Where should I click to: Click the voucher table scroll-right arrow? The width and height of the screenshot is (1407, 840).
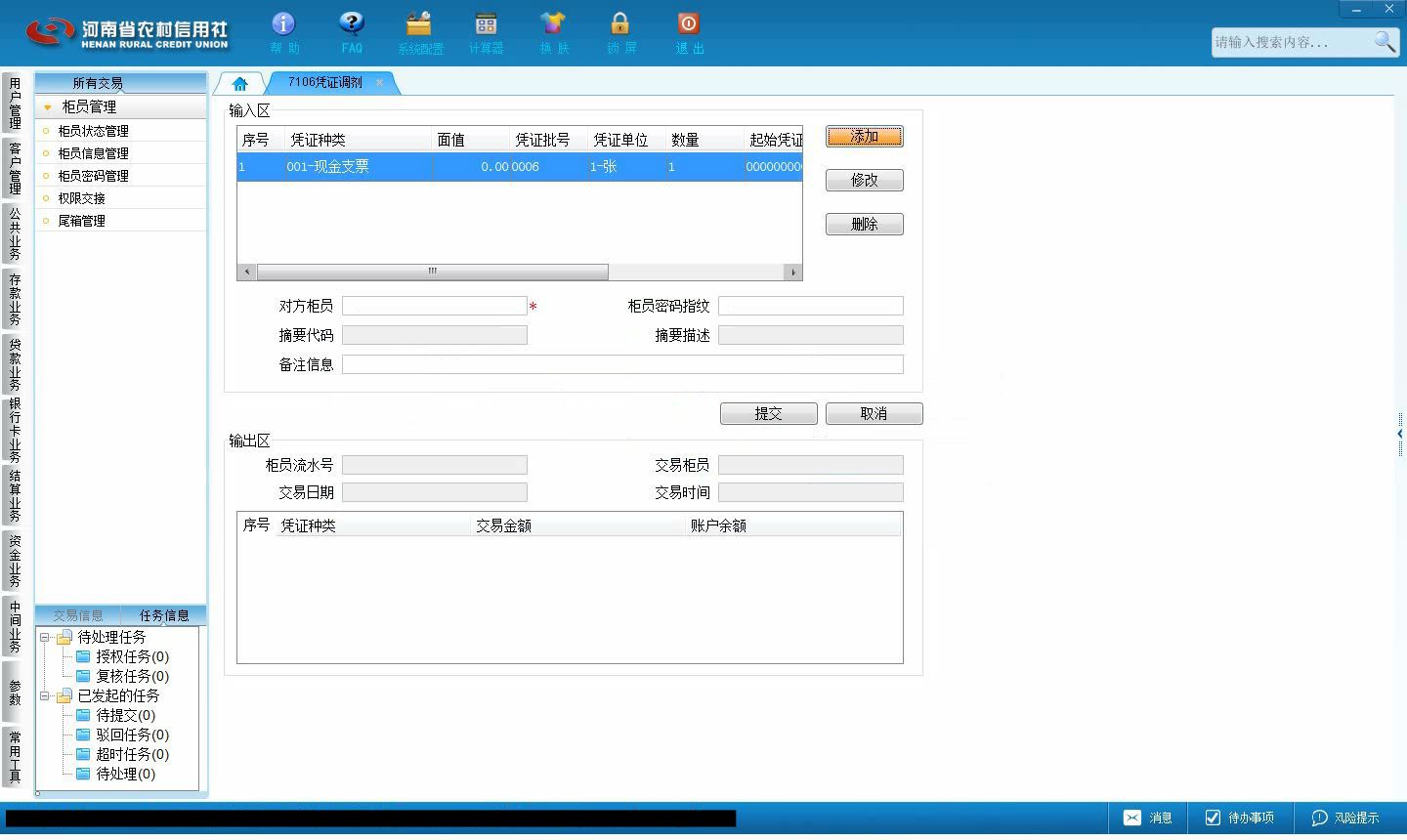[x=793, y=272]
